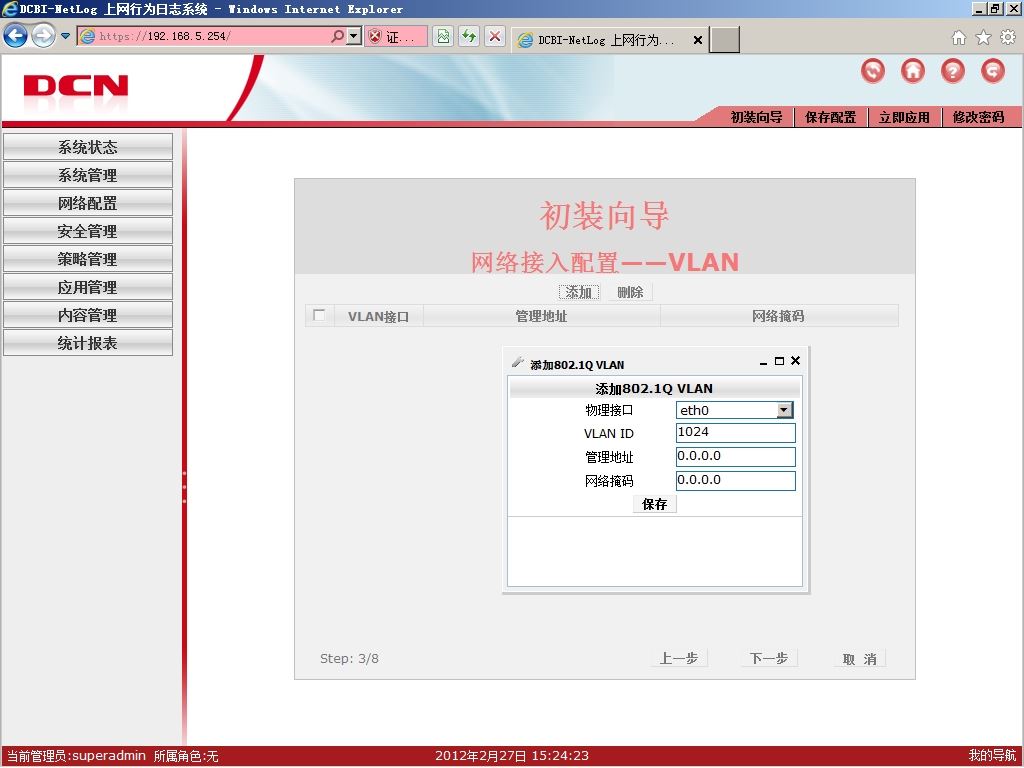Open the 应用管理 sidebar menu
The height and width of the screenshot is (768, 1024).
click(x=88, y=287)
